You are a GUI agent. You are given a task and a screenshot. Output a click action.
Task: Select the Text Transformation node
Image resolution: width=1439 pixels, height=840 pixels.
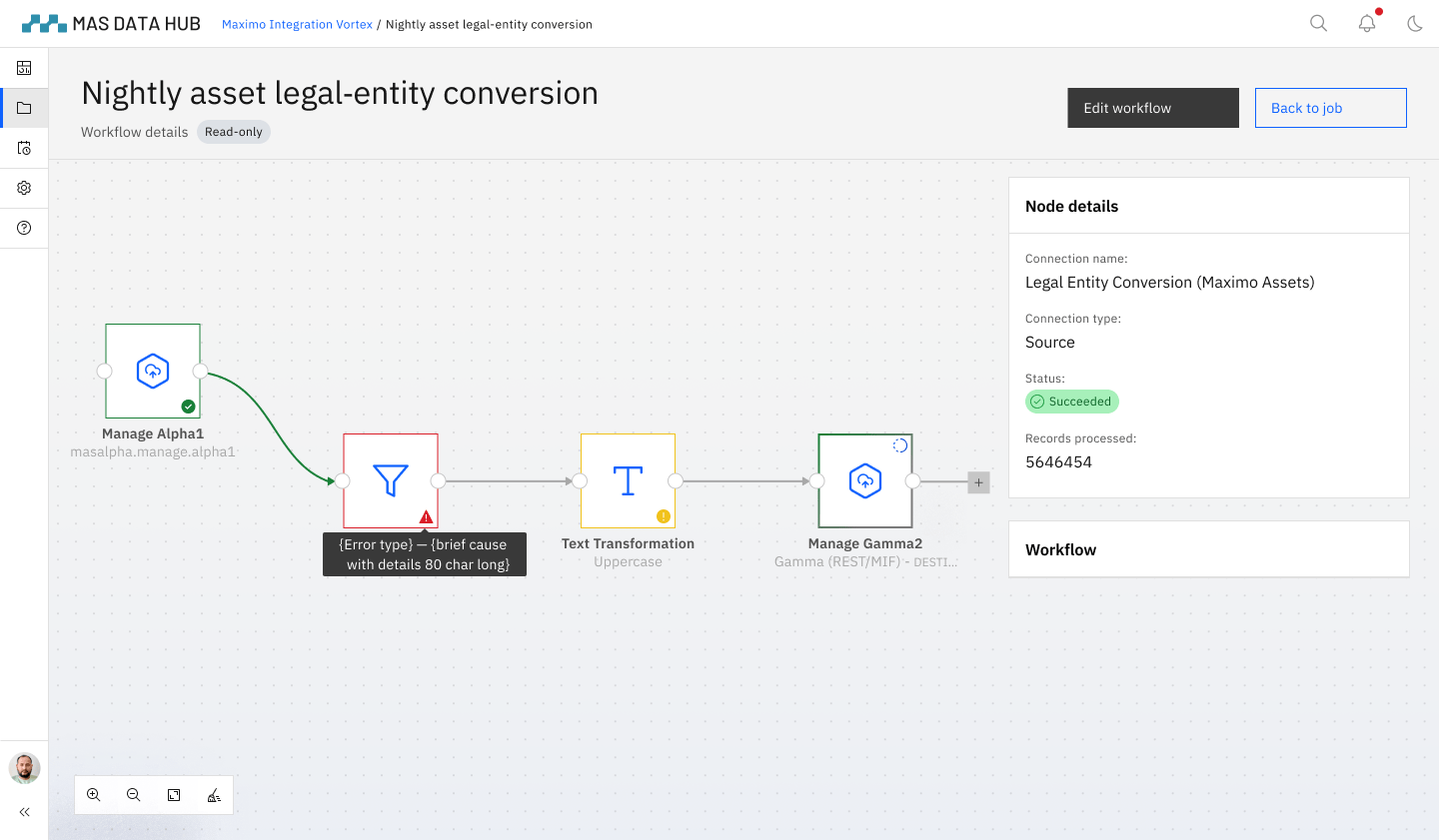point(628,480)
